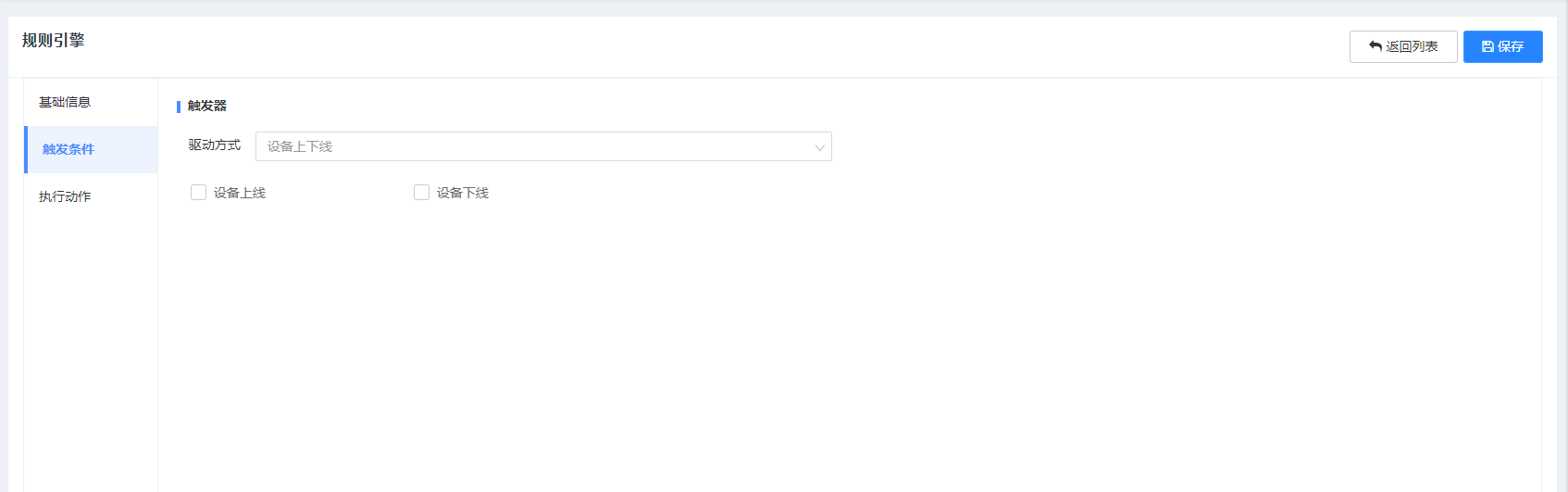Toggle via the 设备下线 label text
This screenshot has width=1568, height=492.
click(463, 193)
